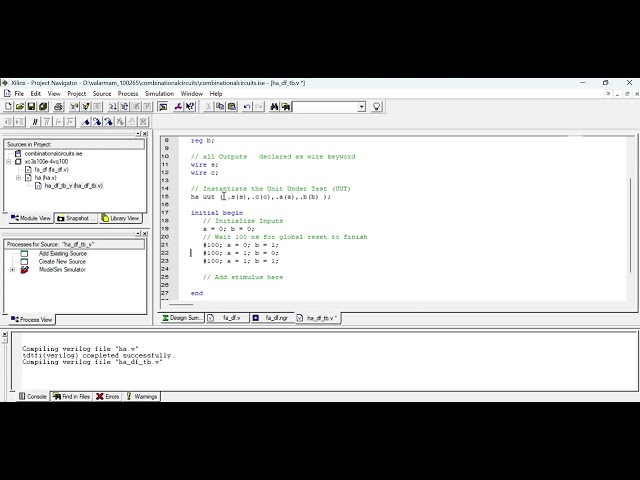Show the Find in Files tab
Screen dimensions: 640x480
coord(71,396)
